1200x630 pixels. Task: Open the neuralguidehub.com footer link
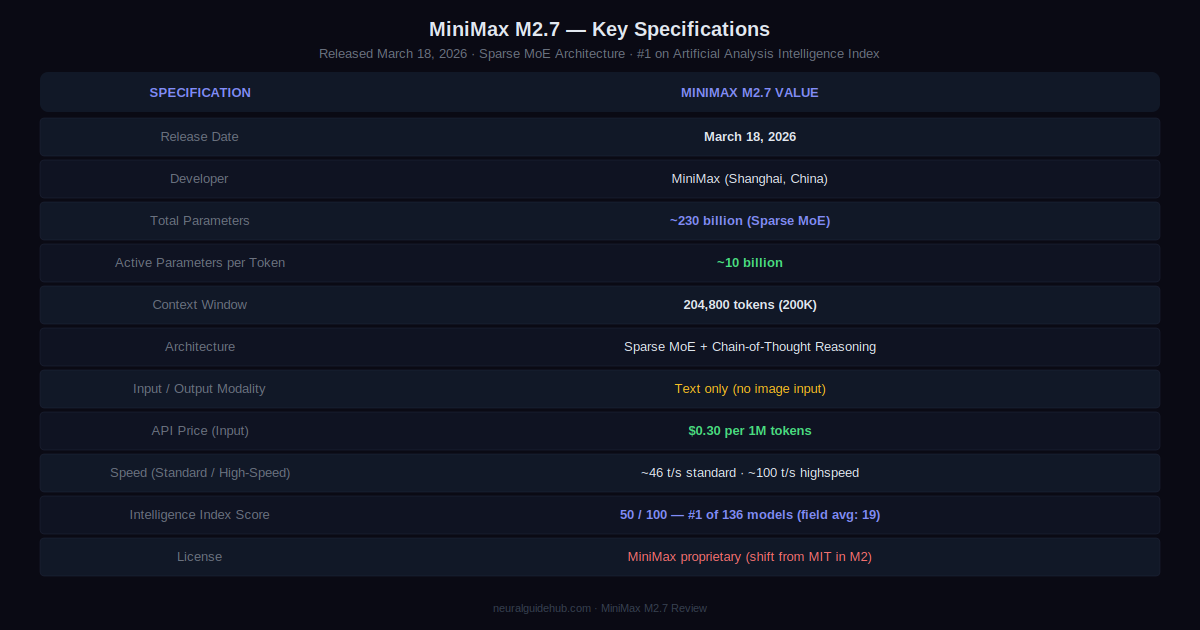tap(543, 608)
